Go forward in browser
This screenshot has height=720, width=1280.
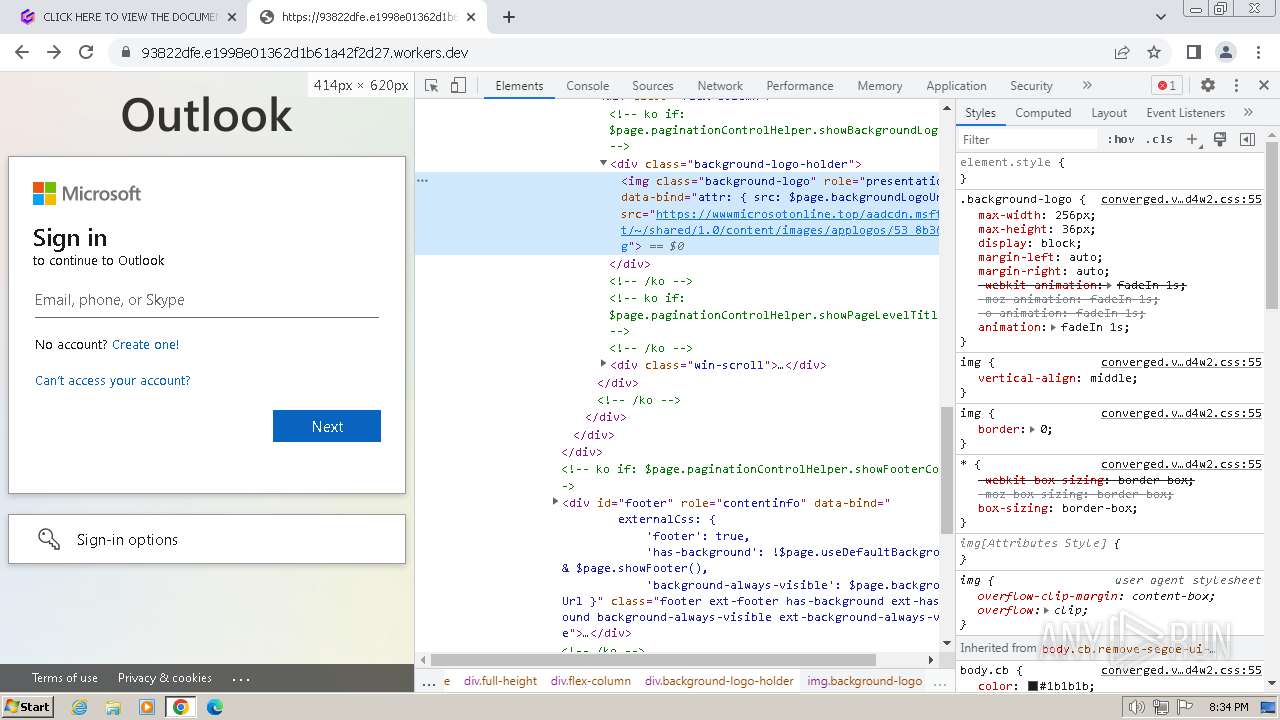54,52
